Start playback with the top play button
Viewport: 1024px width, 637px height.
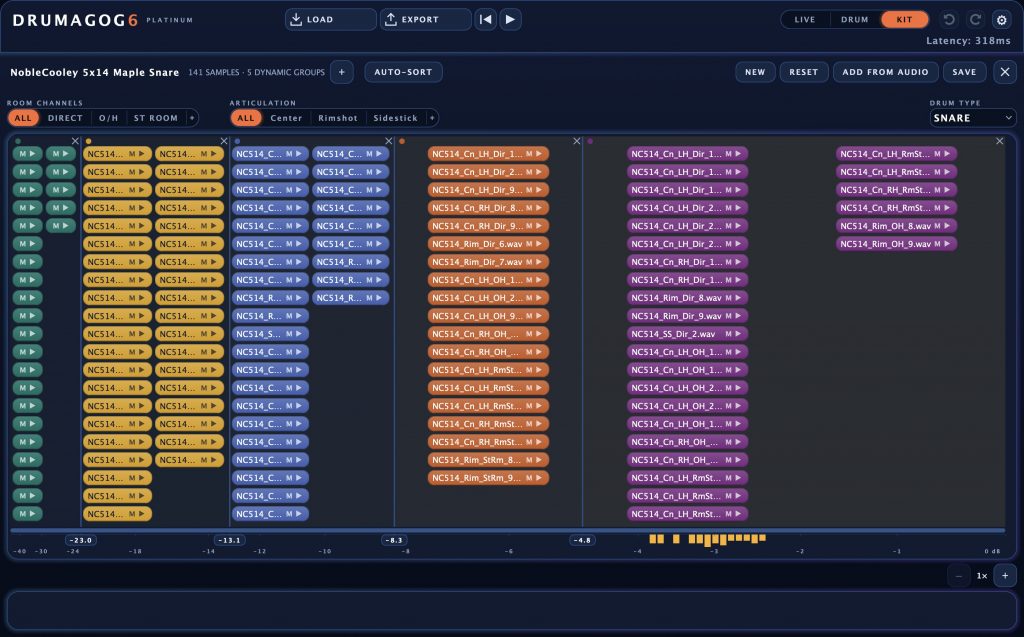510,20
